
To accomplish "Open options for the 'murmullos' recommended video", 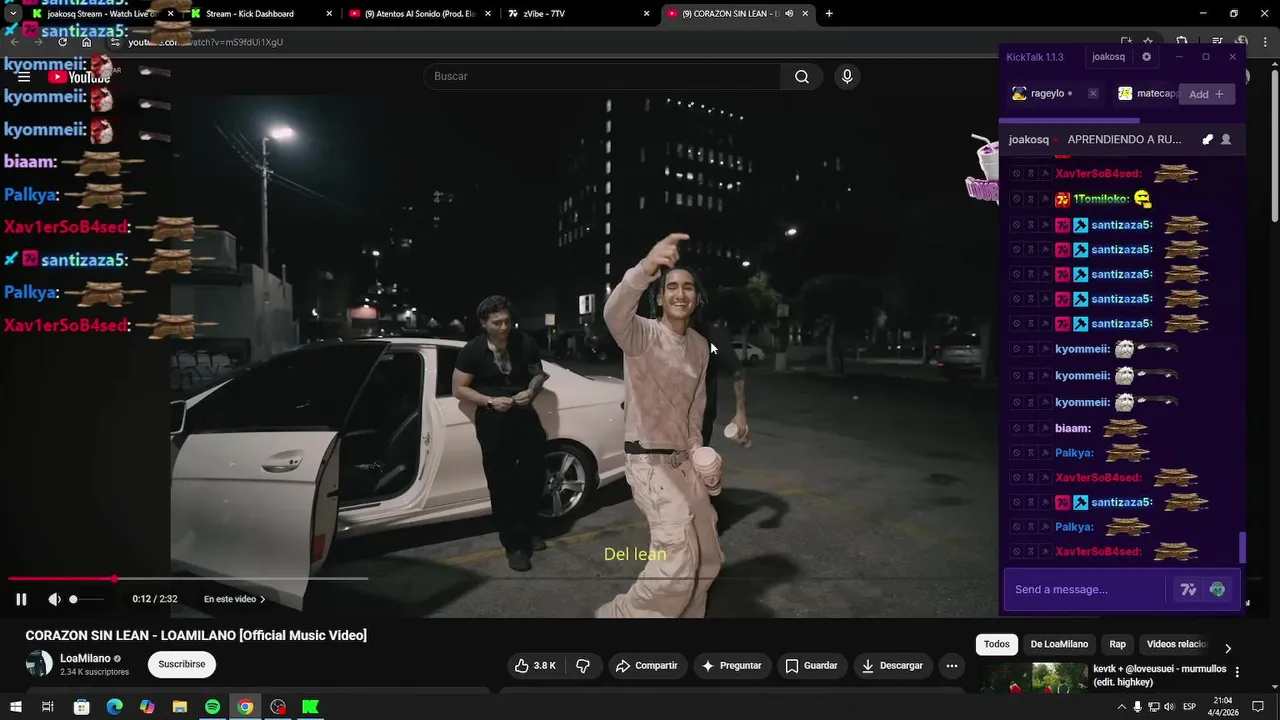I will (1237, 672).
